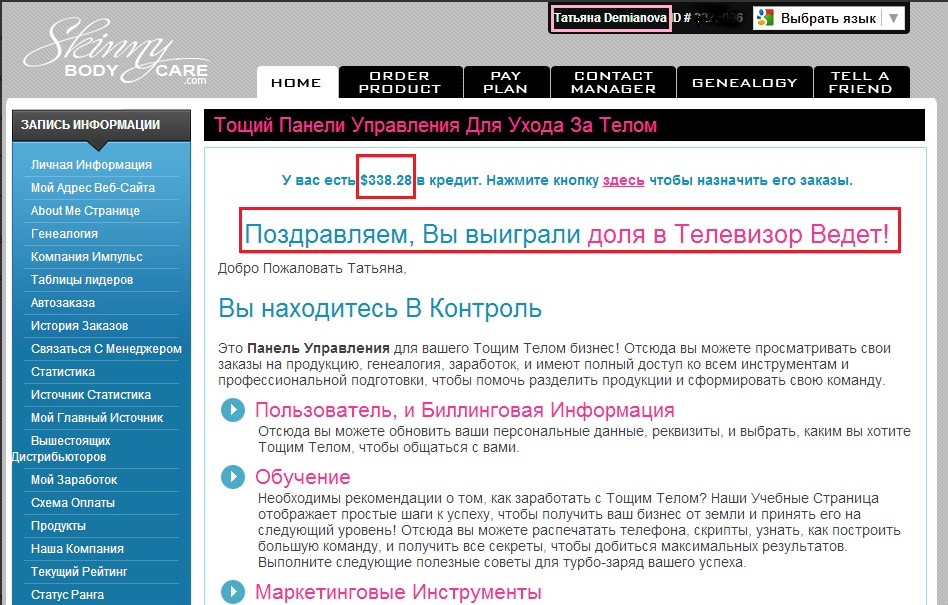Click the Тощий Панели Управления page title
The image size is (948, 605).
435,125
